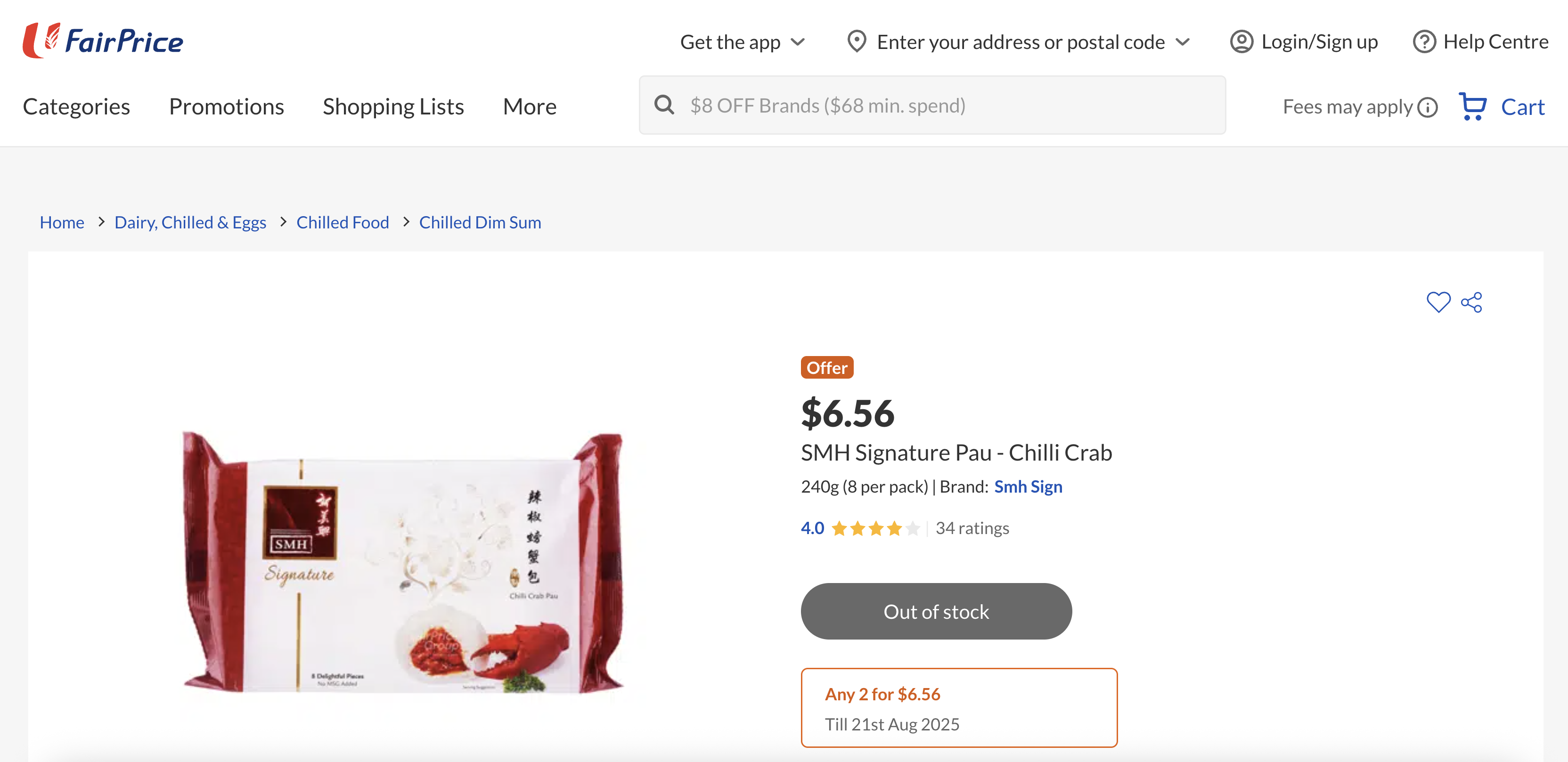Follow the Chilled Dim Sum breadcrumb
Viewport: 1568px width, 762px height.
pos(480,222)
